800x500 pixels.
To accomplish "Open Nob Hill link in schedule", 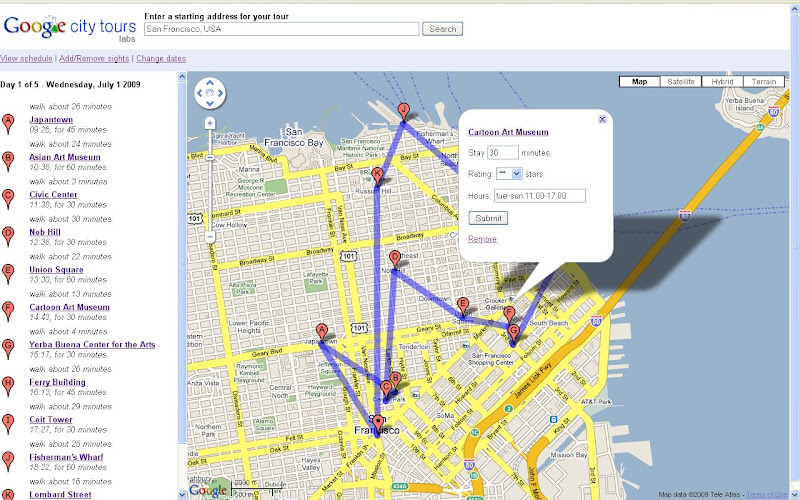I will tap(45, 232).
